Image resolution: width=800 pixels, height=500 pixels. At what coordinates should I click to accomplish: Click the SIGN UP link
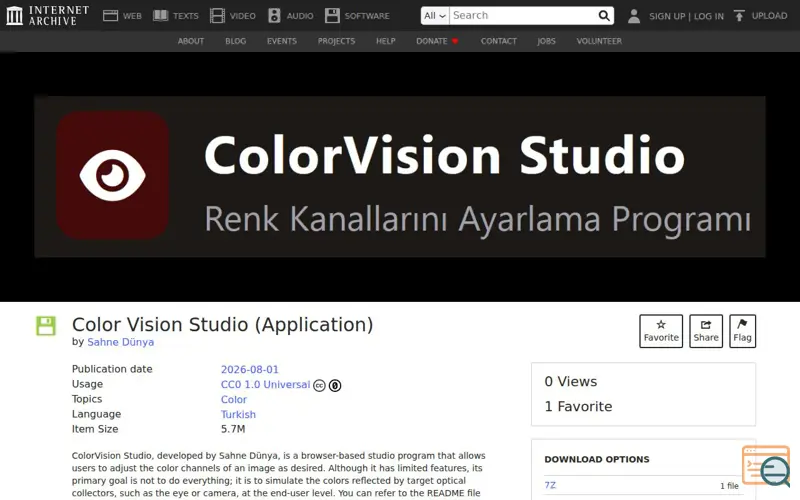pos(667,16)
